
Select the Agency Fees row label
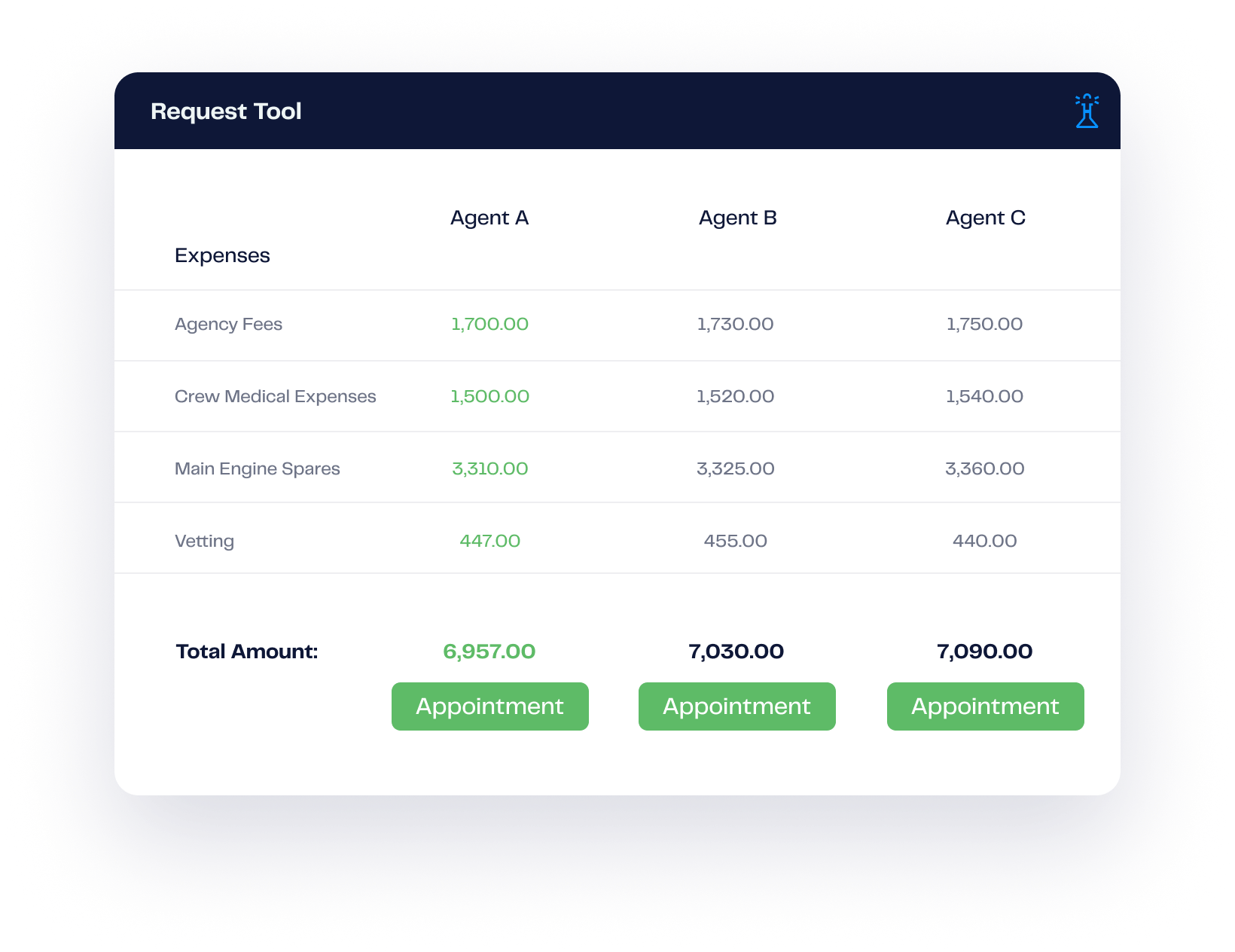point(228,324)
